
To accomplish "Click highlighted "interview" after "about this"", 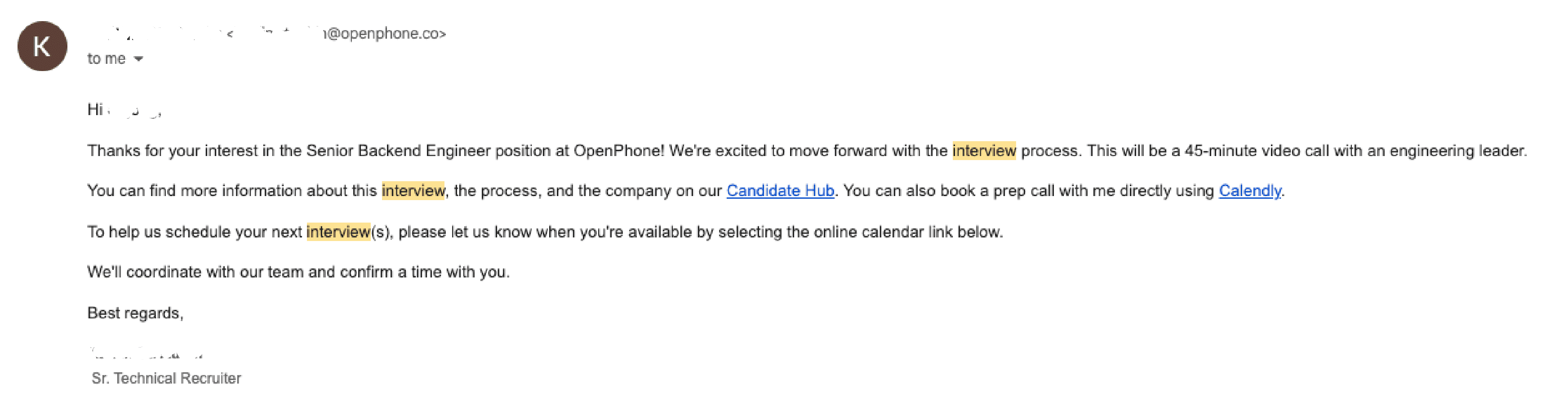I will tap(413, 191).
